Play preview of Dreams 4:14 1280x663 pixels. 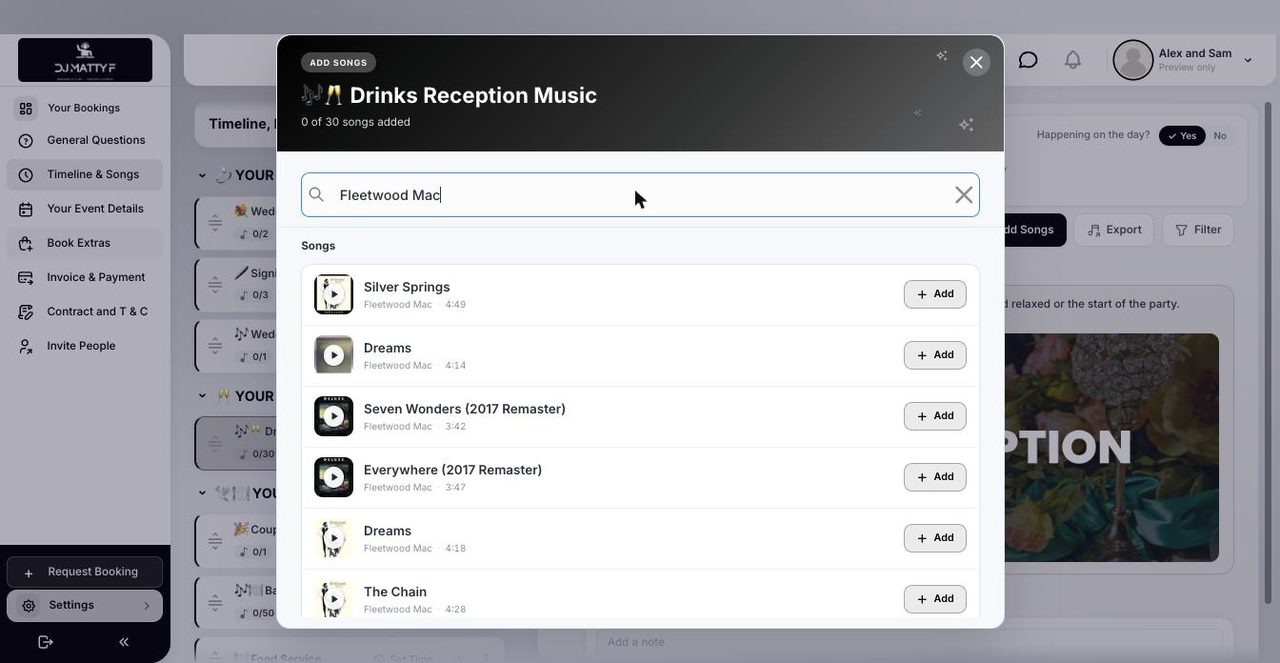click(334, 355)
